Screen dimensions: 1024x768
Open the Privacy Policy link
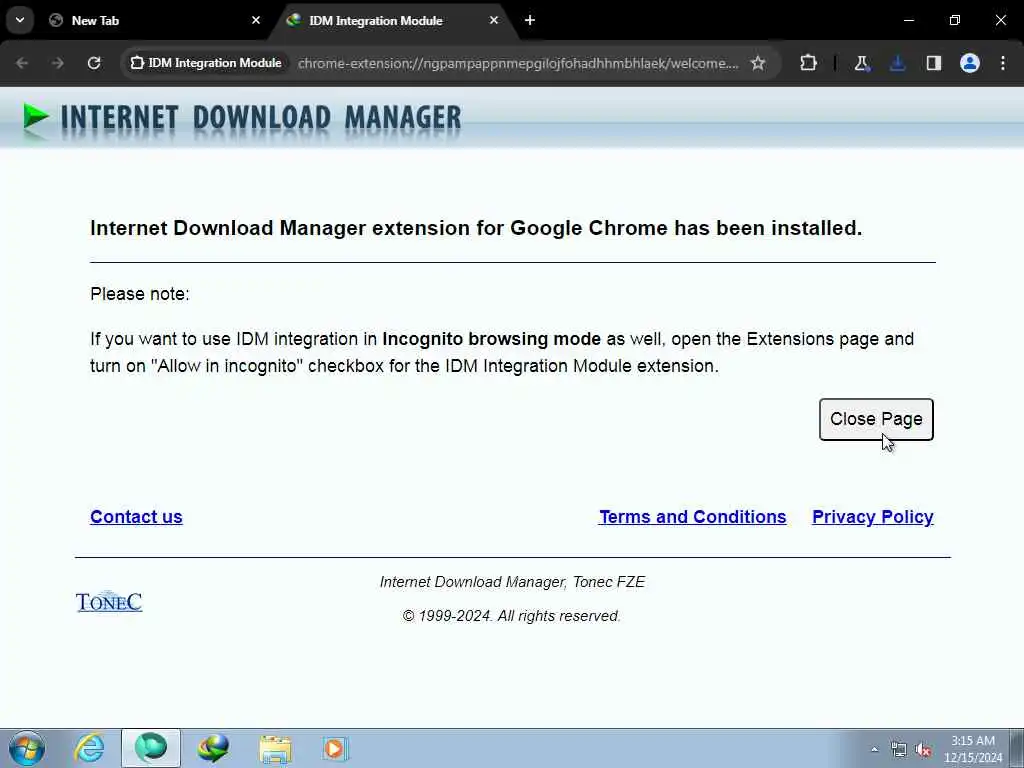[x=872, y=517]
